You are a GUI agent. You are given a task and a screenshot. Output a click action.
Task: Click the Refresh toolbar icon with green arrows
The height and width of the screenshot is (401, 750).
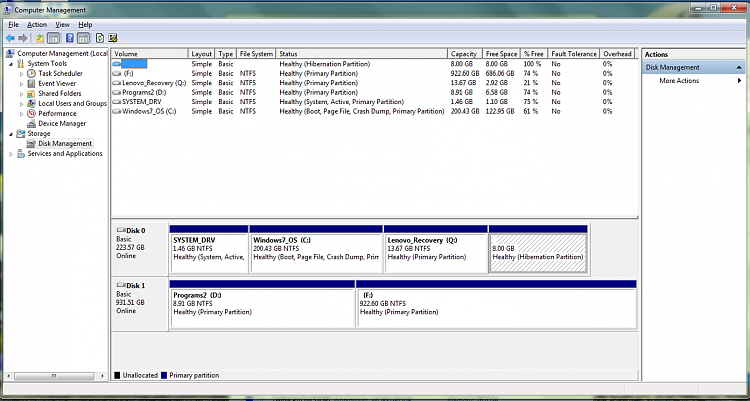[100, 38]
